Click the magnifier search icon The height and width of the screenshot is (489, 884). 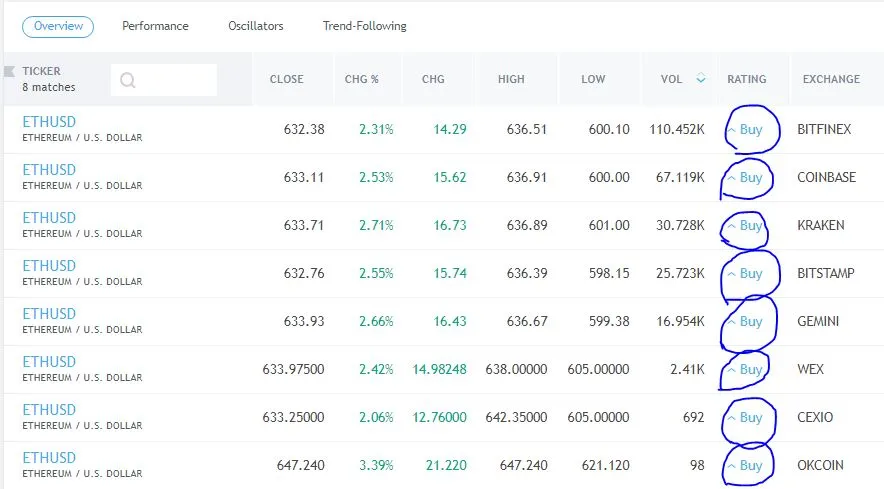tap(128, 80)
